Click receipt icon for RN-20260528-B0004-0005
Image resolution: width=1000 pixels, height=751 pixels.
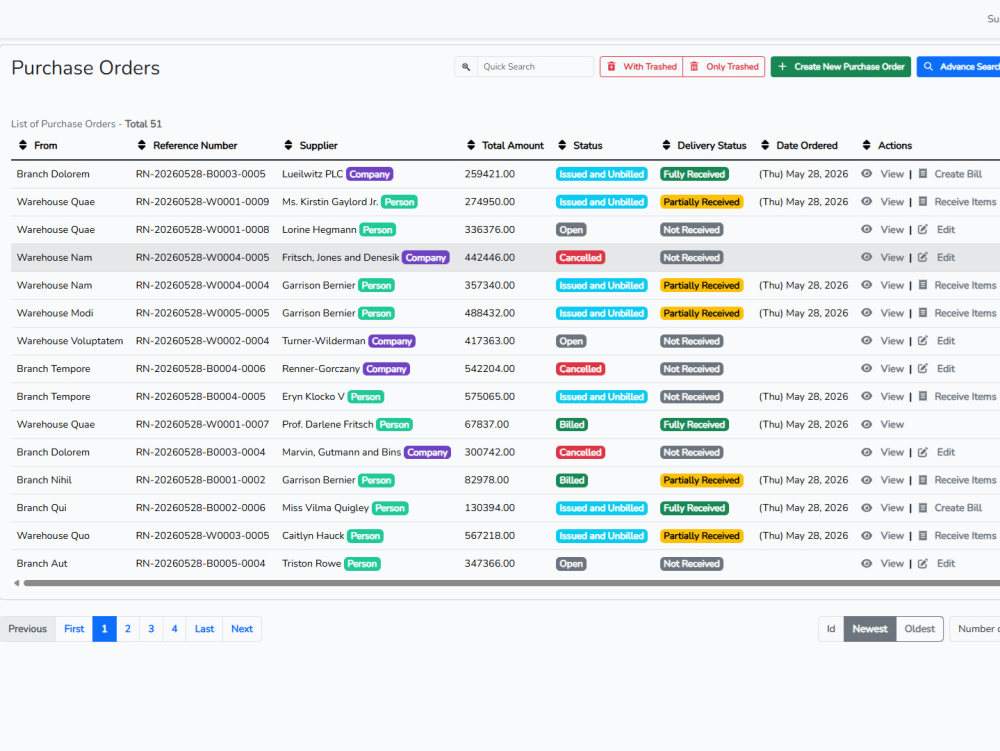(923, 397)
